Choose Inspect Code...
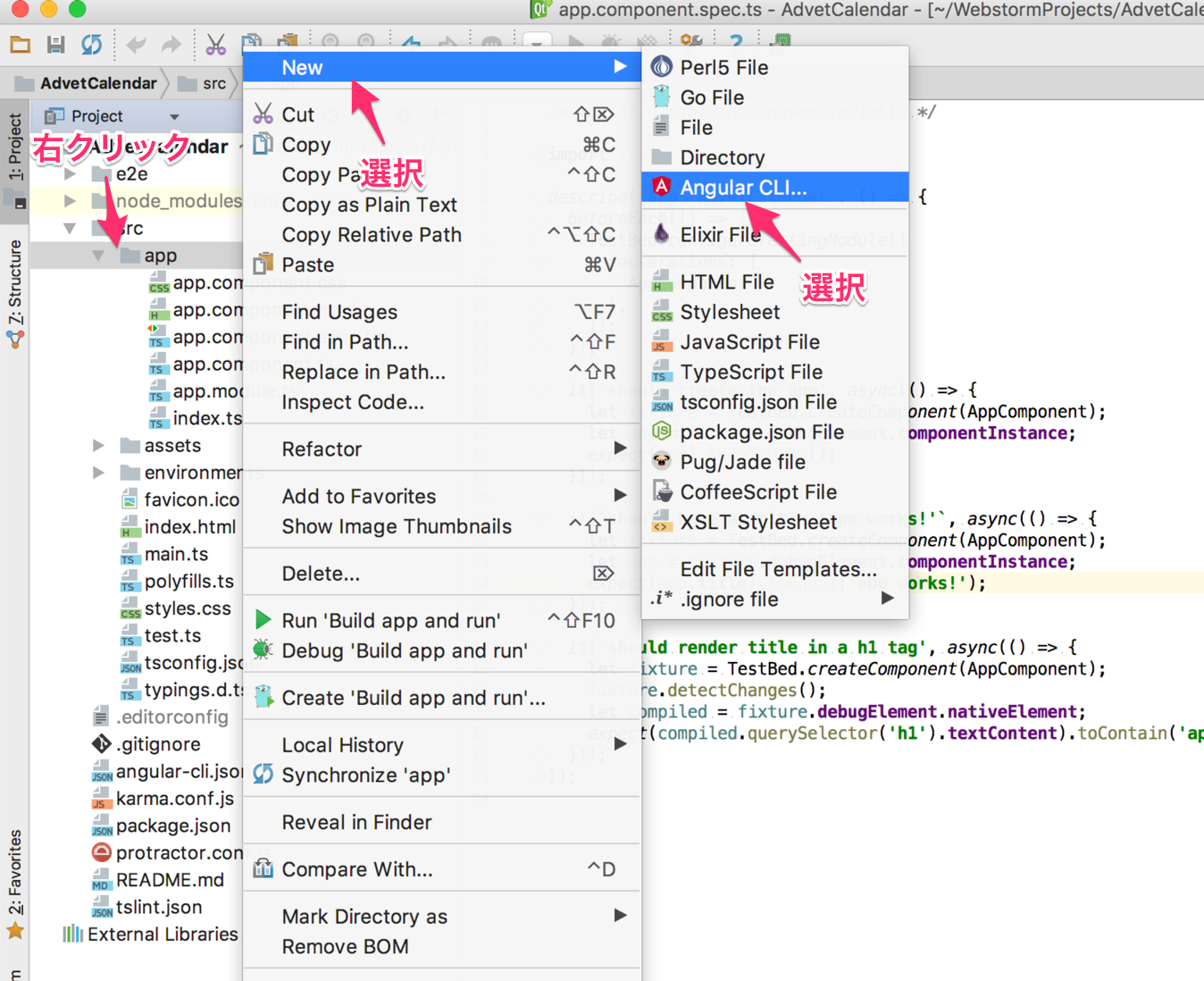 point(442,402)
